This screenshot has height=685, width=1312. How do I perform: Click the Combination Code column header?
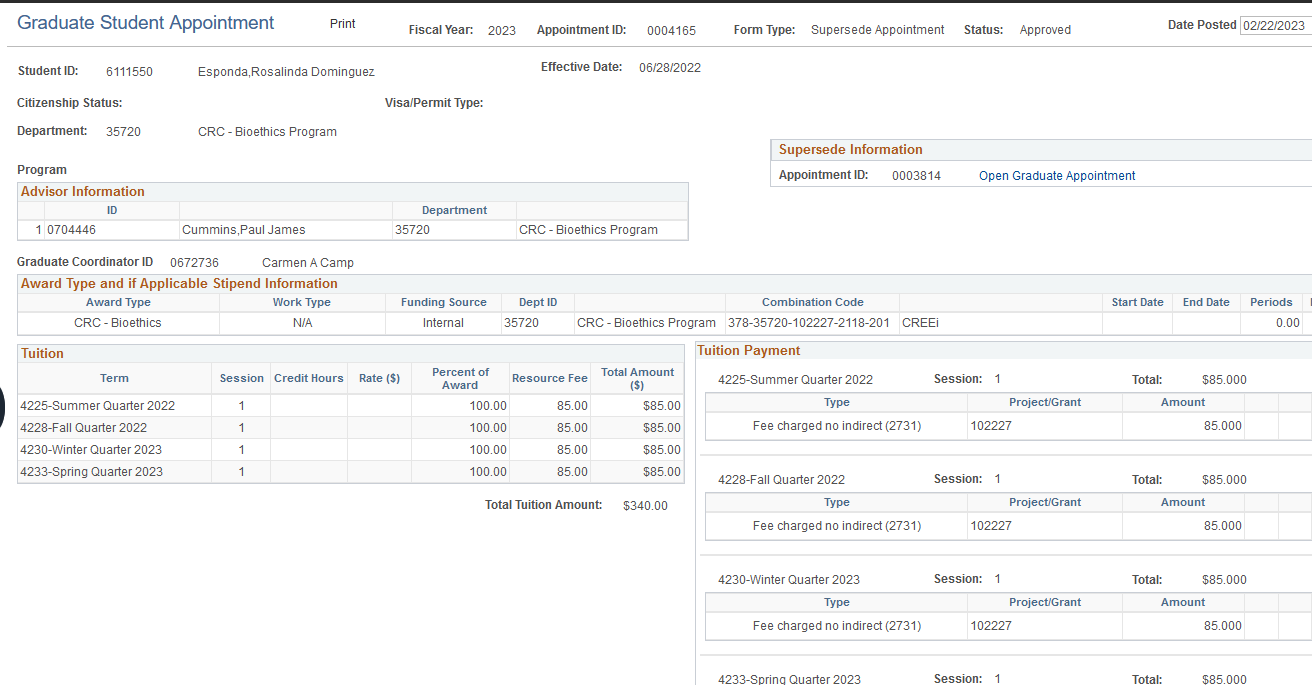(x=812, y=302)
